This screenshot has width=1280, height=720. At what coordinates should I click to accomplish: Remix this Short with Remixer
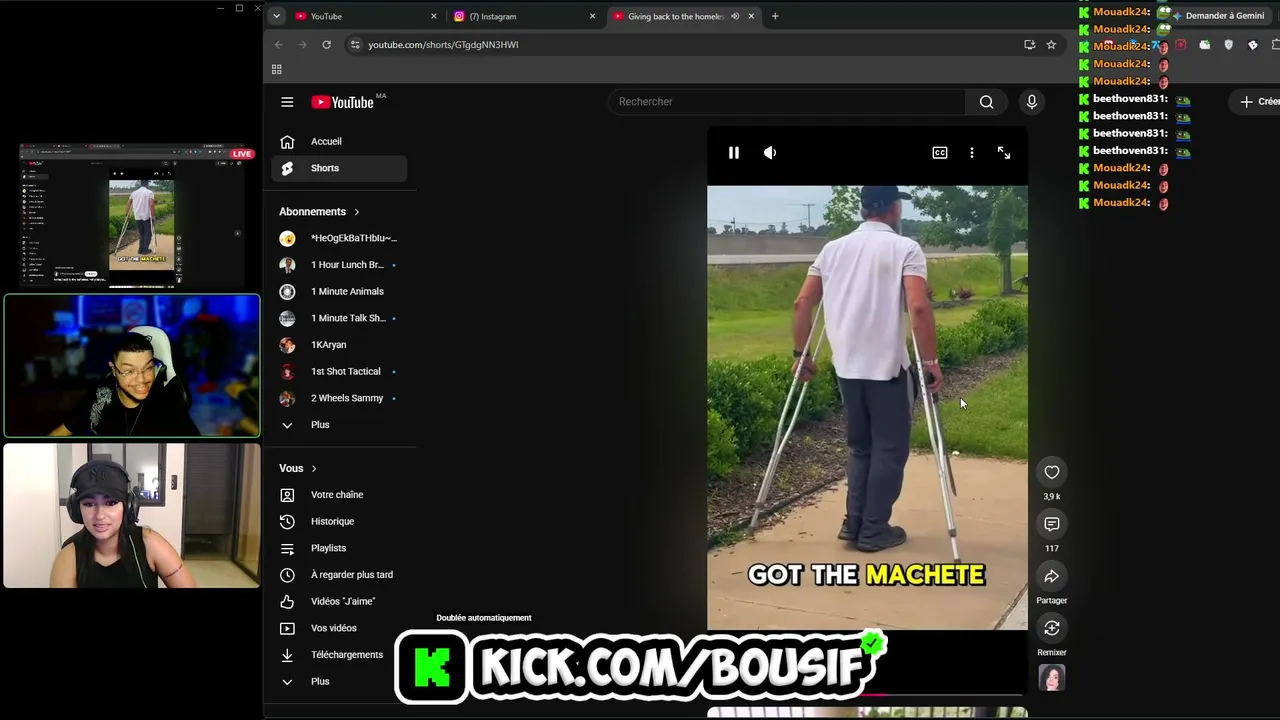coord(1052,628)
